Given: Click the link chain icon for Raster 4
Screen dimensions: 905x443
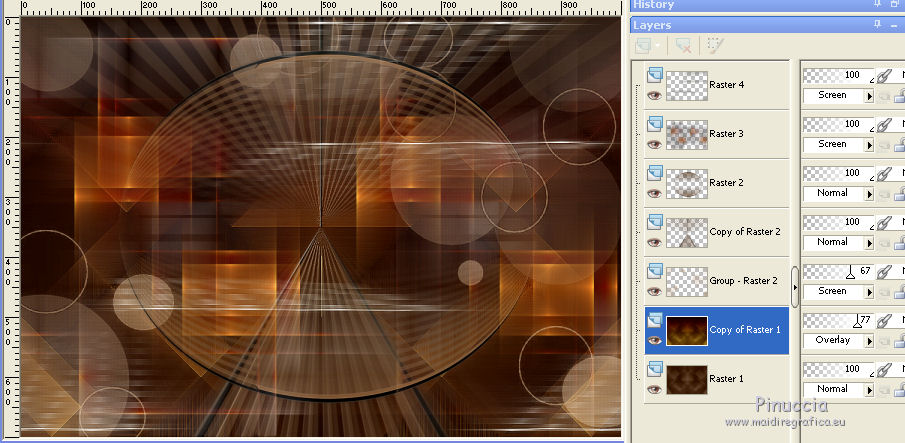Looking at the screenshot, I should tap(882, 76).
